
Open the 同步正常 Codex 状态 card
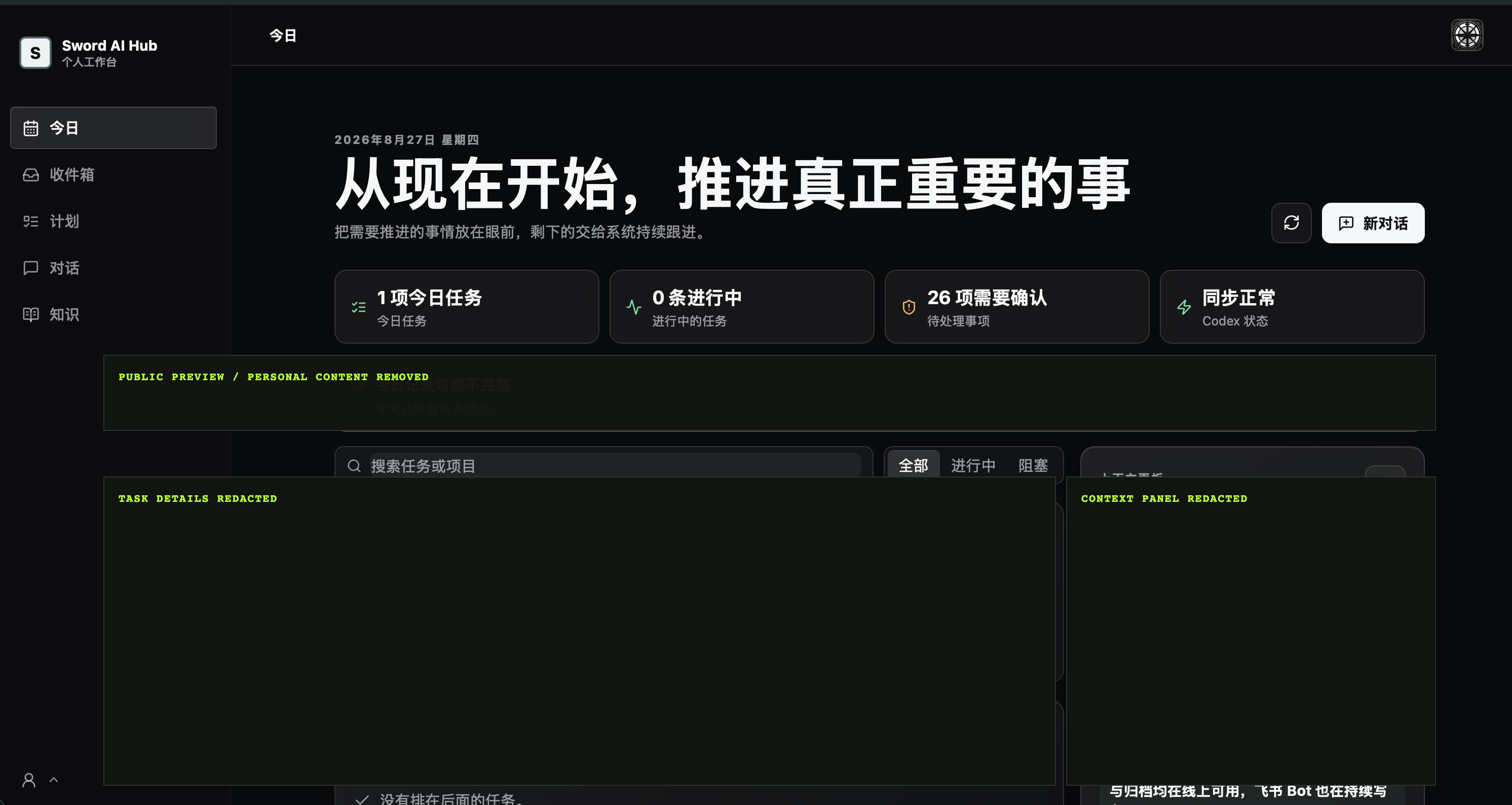point(1292,307)
